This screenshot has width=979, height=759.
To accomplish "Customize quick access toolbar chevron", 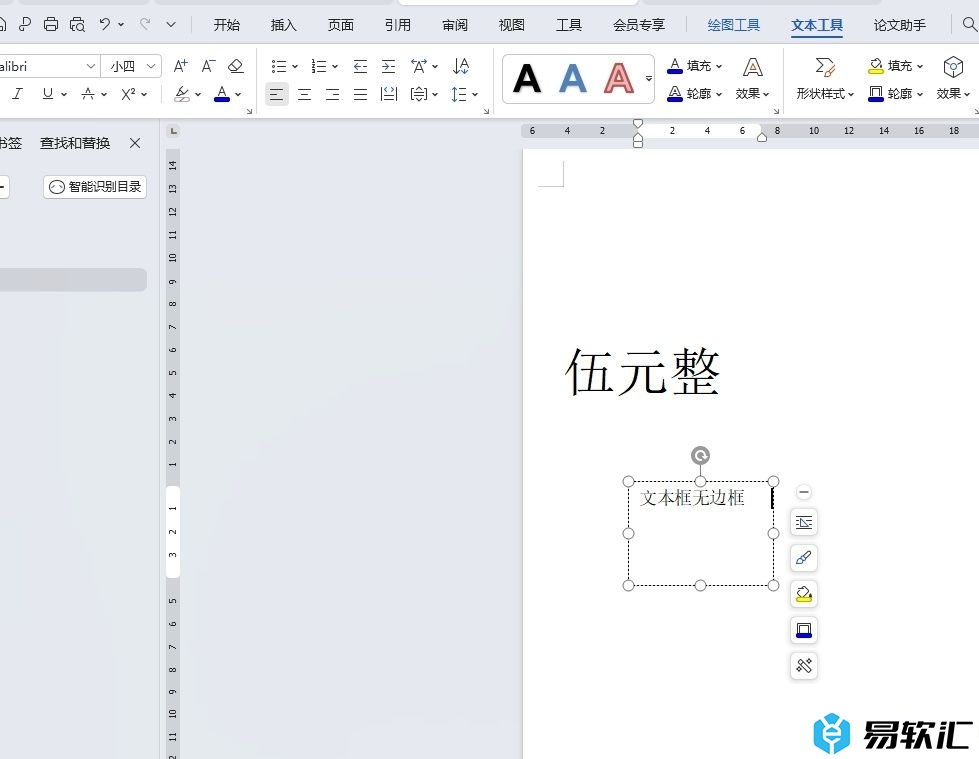I will tap(171, 24).
